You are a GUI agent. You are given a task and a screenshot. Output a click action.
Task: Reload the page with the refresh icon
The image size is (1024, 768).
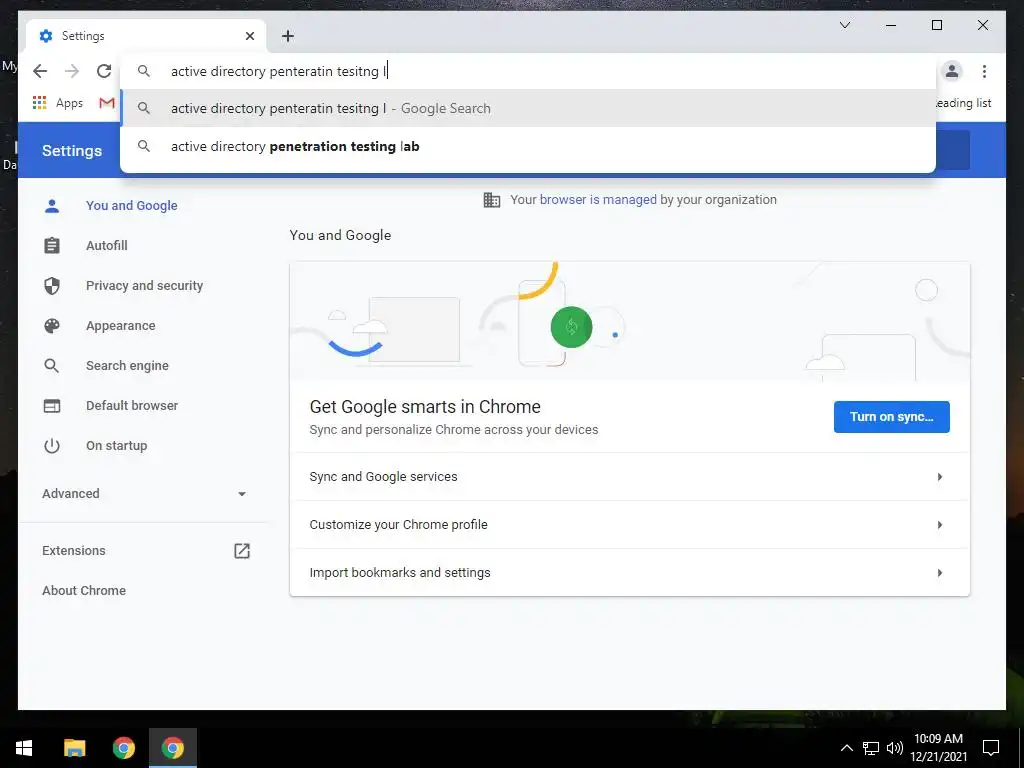[104, 71]
